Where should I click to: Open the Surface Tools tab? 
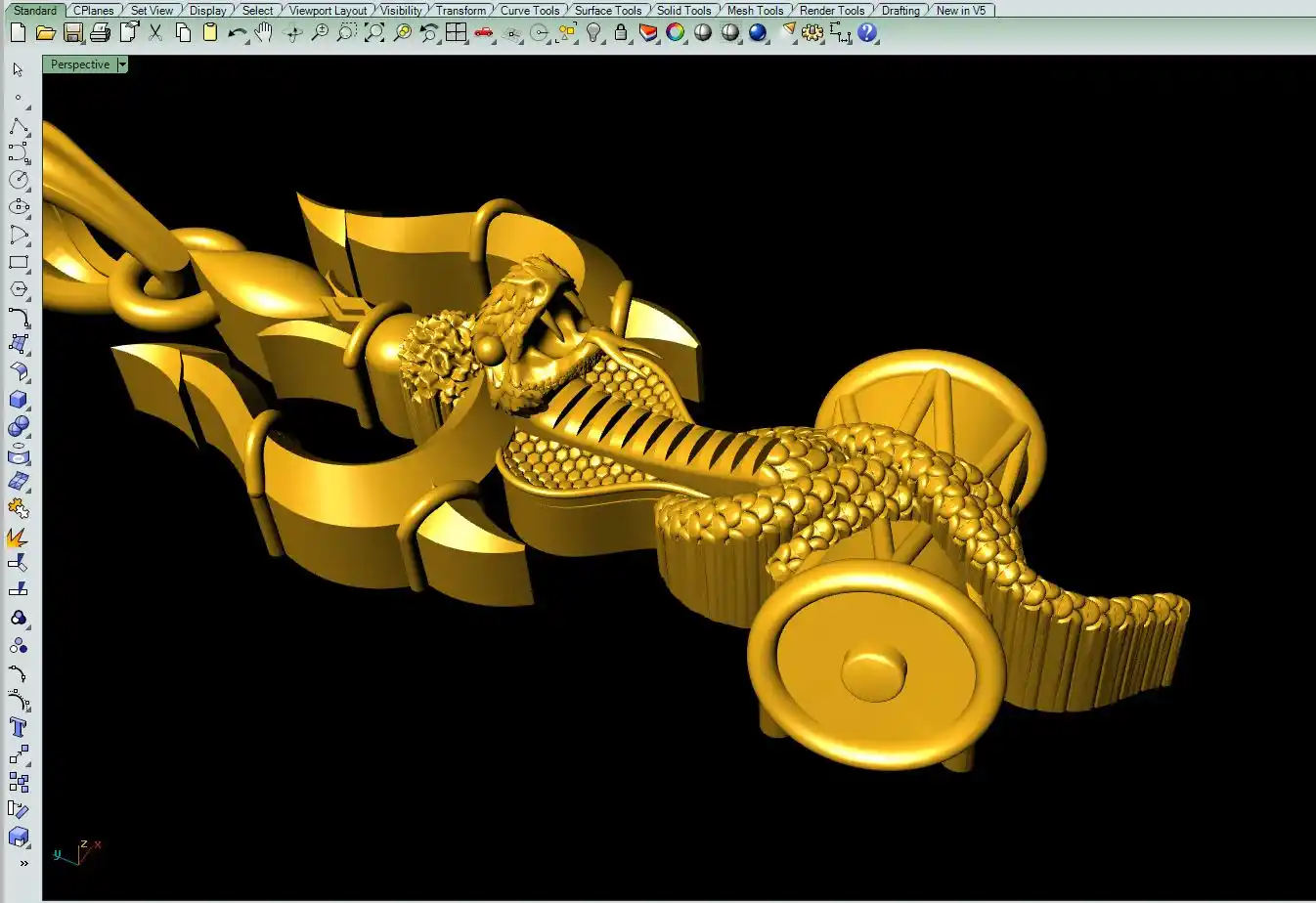(607, 10)
